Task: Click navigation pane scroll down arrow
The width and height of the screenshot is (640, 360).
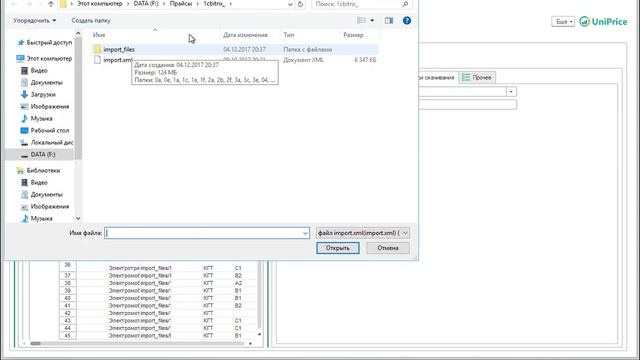Action: pos(78,218)
